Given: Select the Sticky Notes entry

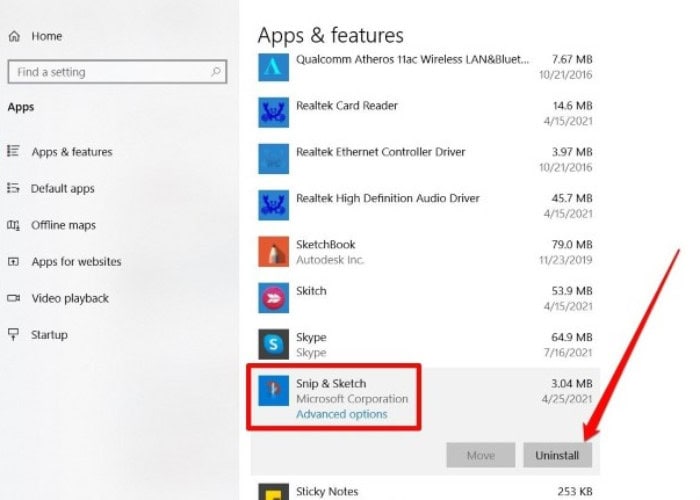Looking at the screenshot, I should [327, 492].
